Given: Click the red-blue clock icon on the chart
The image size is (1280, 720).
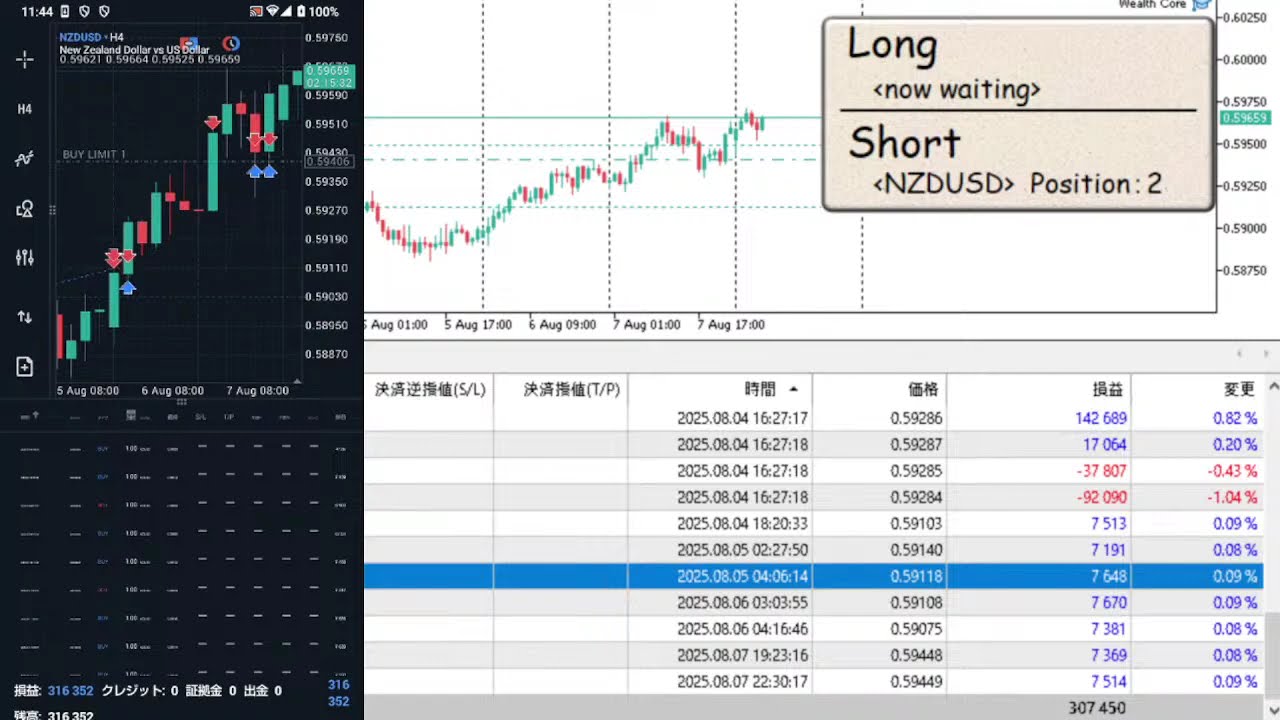Looking at the screenshot, I should click(230, 43).
